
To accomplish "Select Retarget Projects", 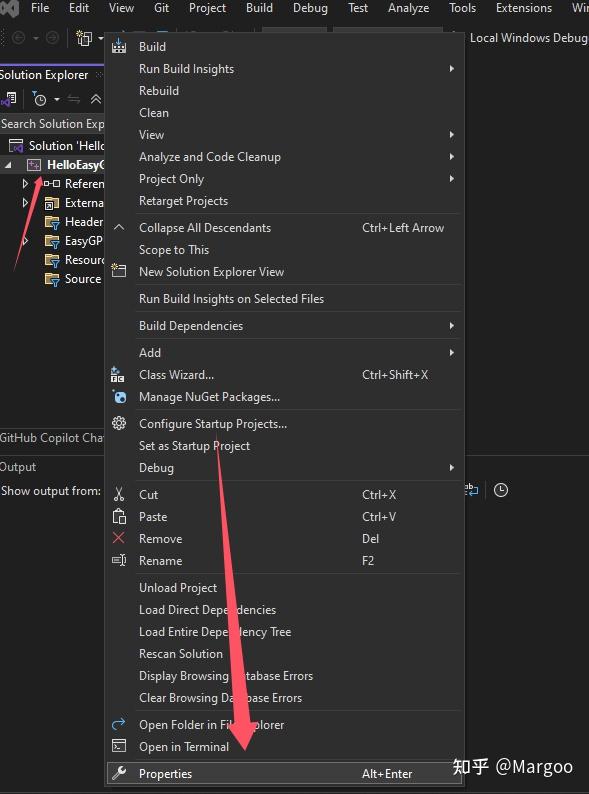I will (183, 201).
